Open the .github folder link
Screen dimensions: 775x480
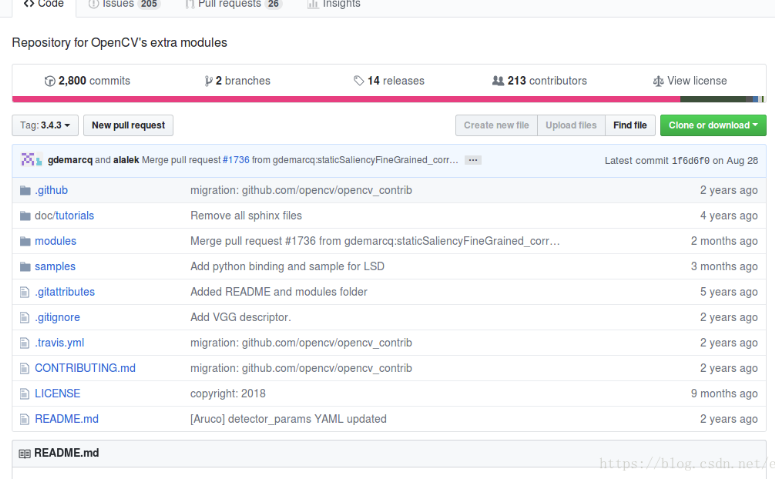coord(51,190)
